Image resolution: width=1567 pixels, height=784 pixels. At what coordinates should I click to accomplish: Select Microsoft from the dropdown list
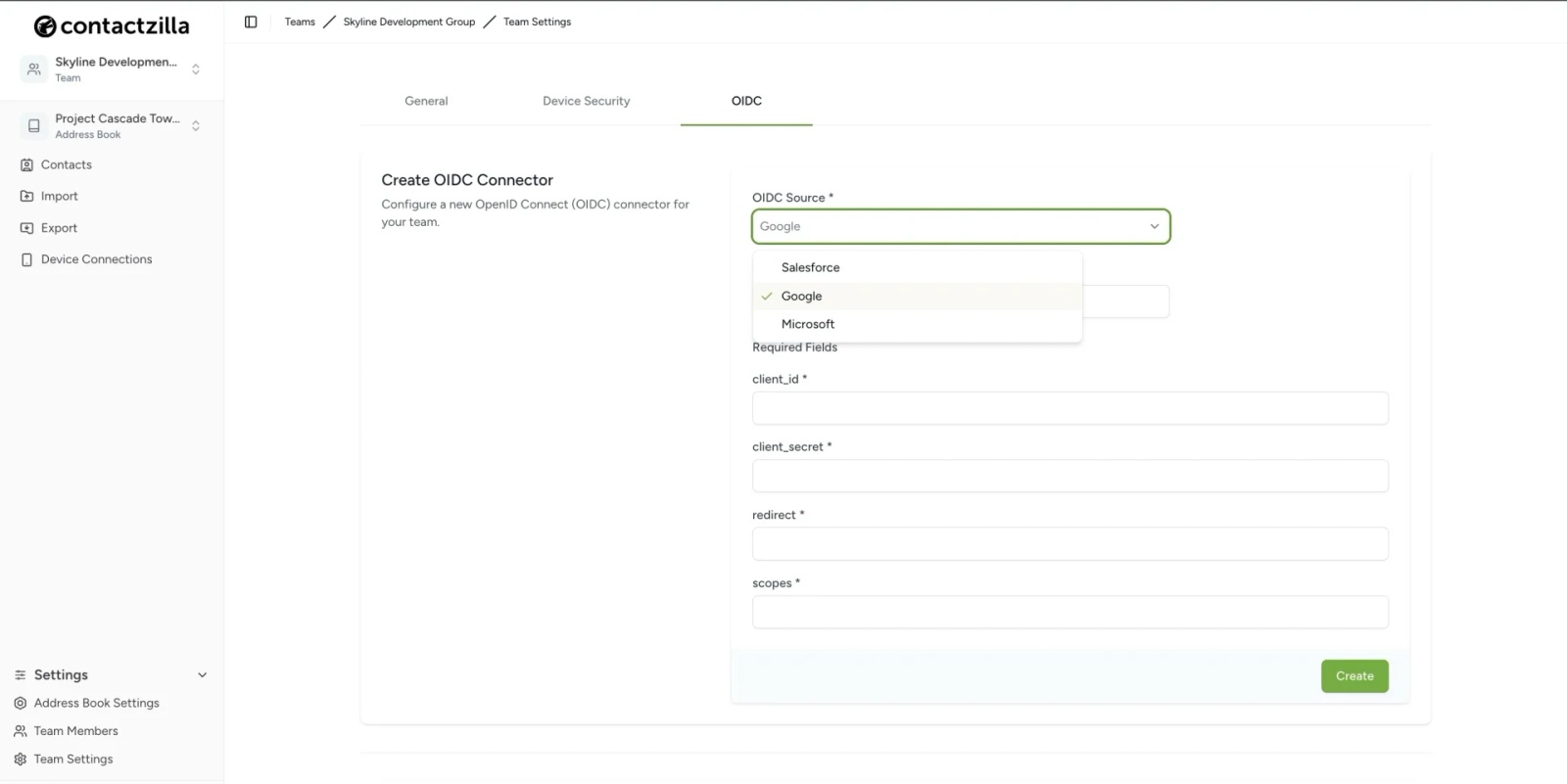(918, 324)
